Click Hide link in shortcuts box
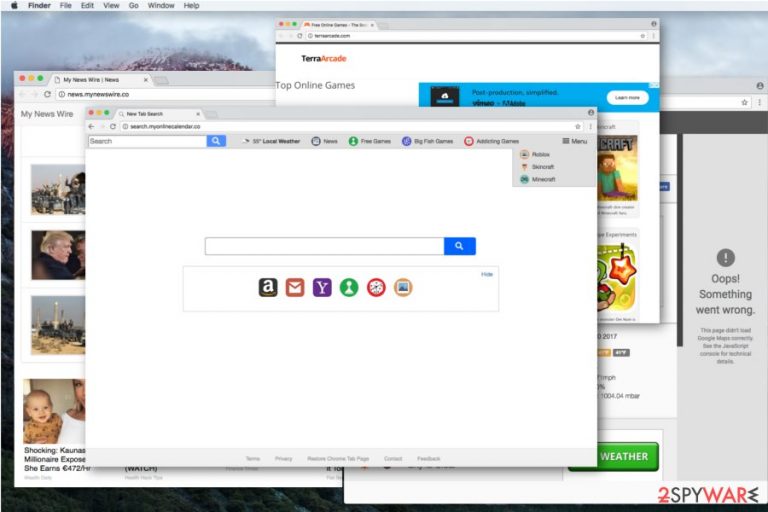768x512 pixels. pyautogui.click(x=487, y=274)
